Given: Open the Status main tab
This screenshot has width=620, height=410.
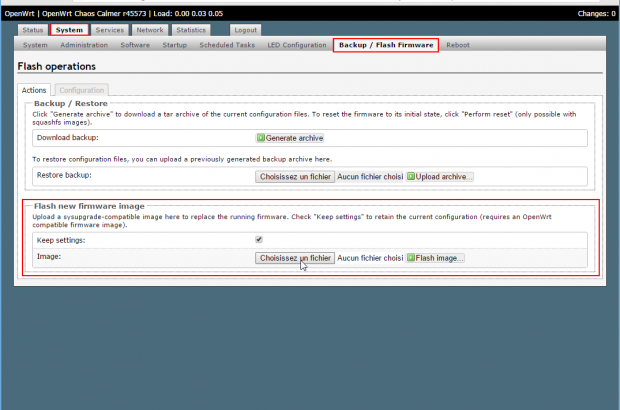Looking at the screenshot, I should pos(32,31).
